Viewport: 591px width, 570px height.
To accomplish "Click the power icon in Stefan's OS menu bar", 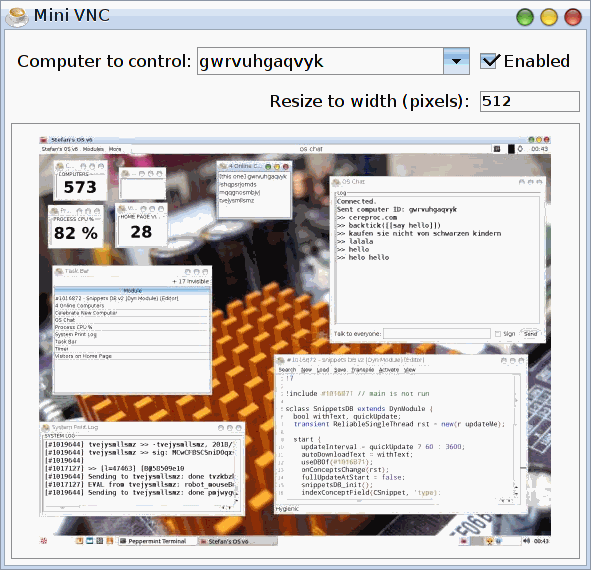I will coord(520,149).
